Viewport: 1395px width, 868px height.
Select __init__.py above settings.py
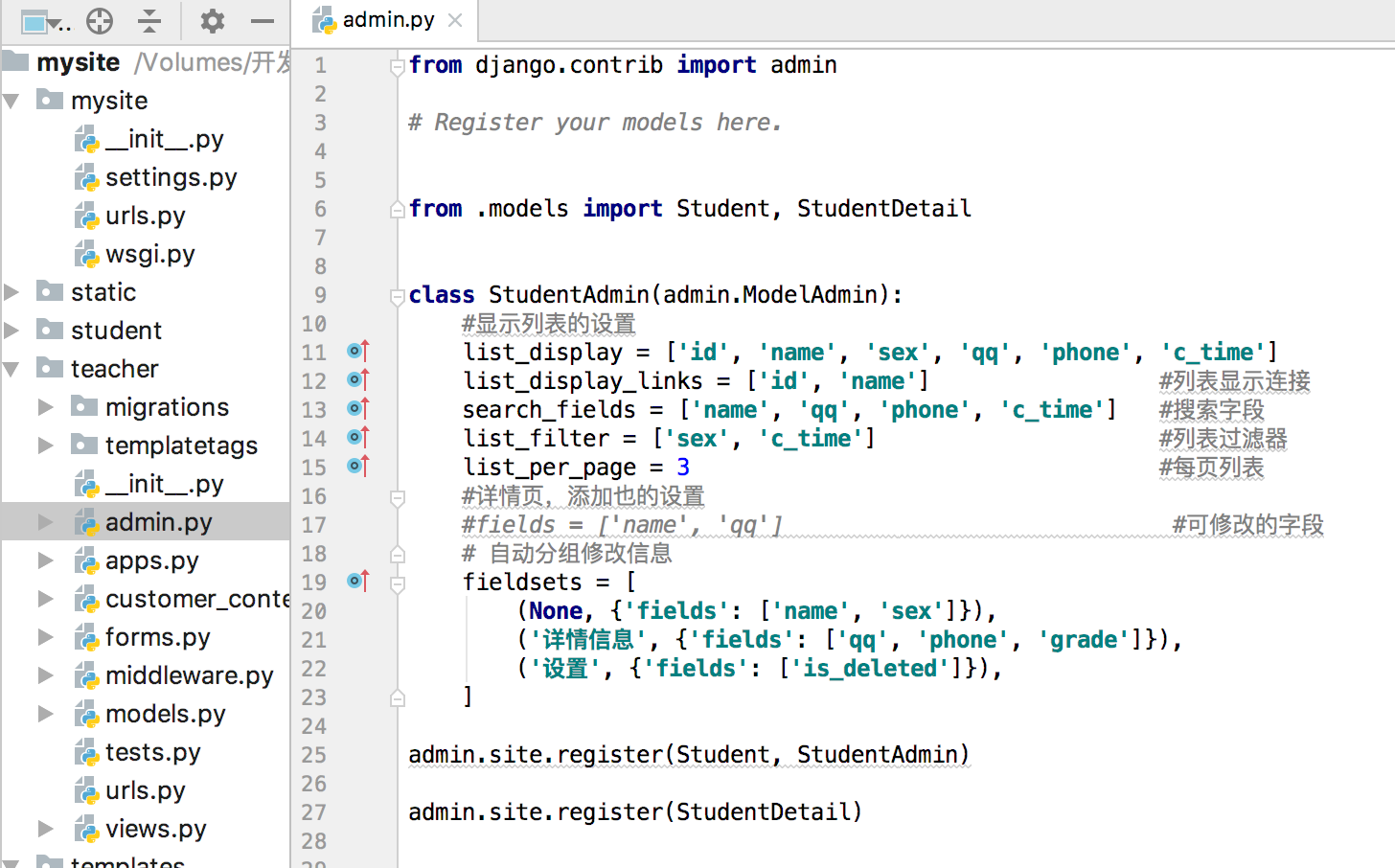coord(145,139)
